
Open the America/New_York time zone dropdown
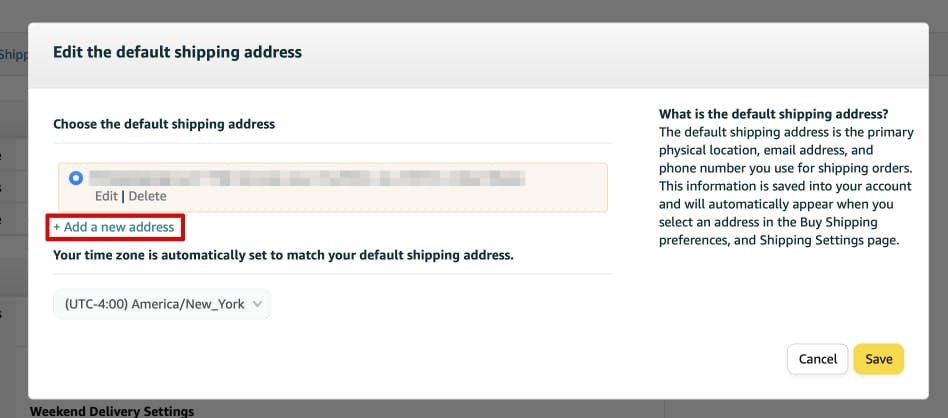(162, 304)
